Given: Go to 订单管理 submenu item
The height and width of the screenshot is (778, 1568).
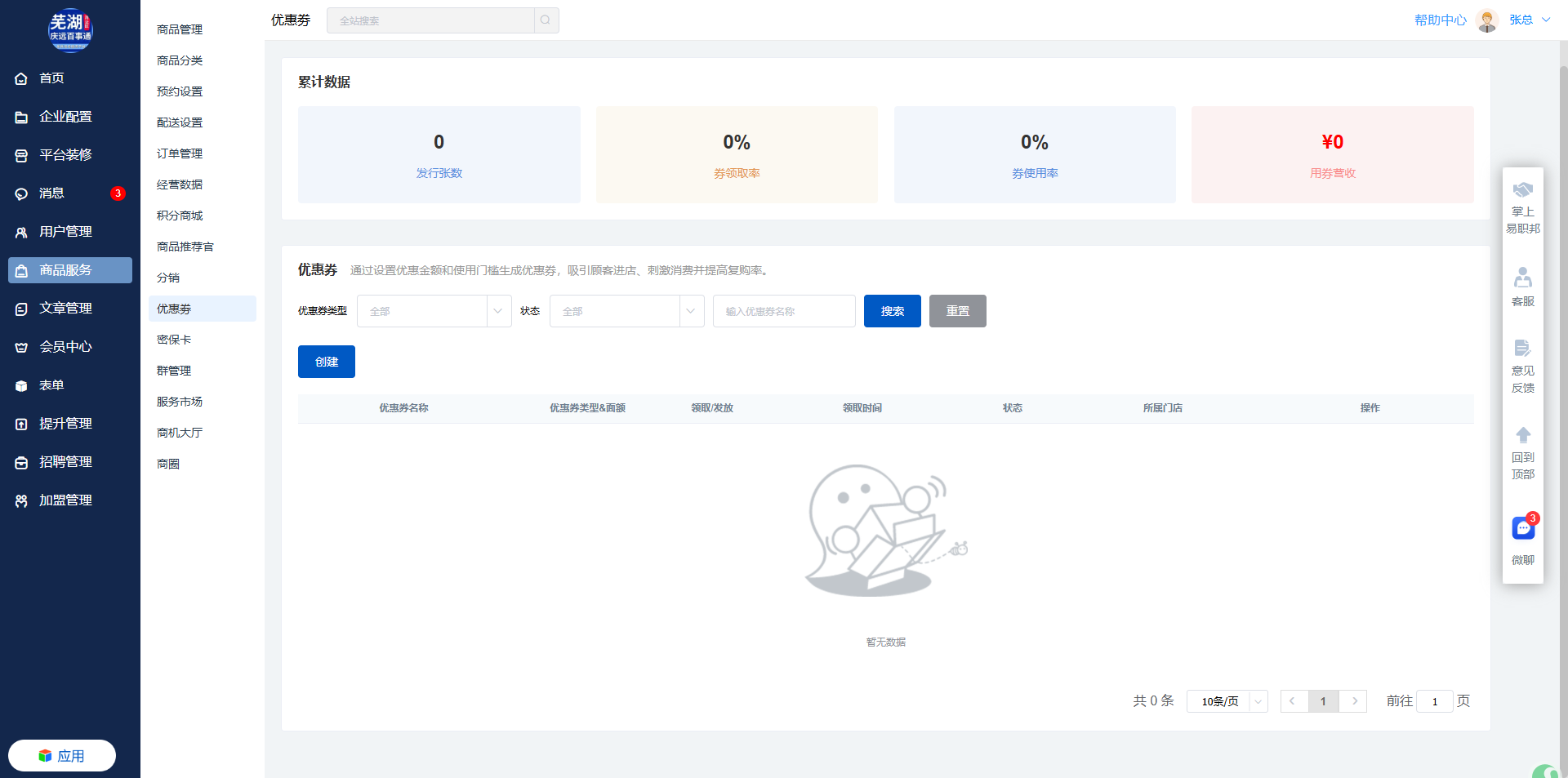Looking at the screenshot, I should [x=180, y=153].
